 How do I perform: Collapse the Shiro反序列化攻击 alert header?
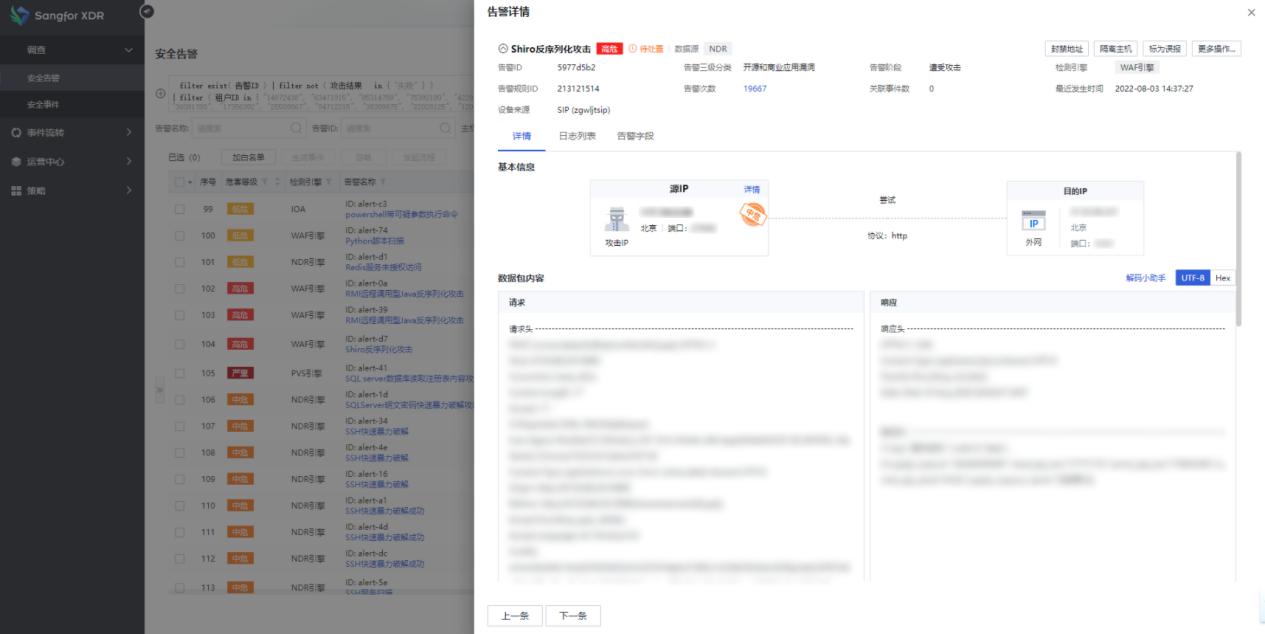click(x=502, y=49)
